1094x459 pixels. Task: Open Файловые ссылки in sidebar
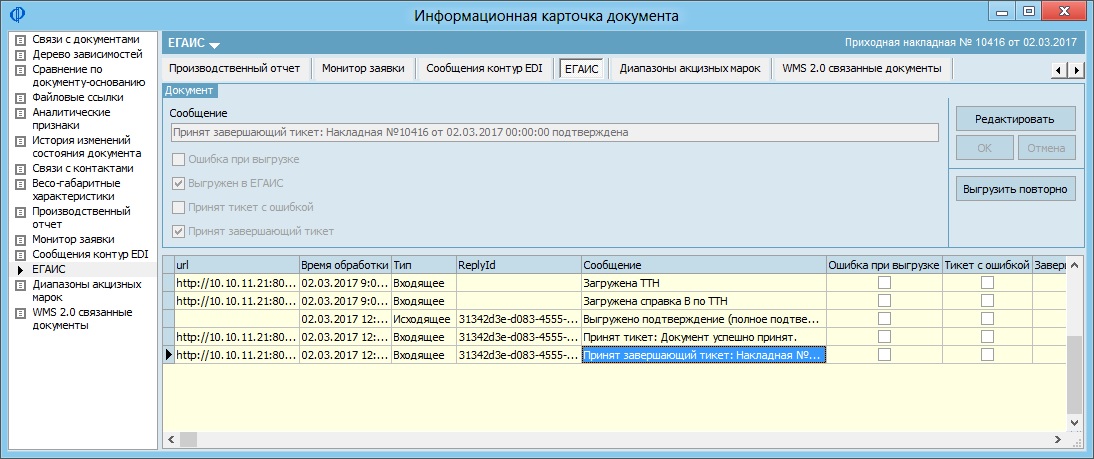coord(77,97)
